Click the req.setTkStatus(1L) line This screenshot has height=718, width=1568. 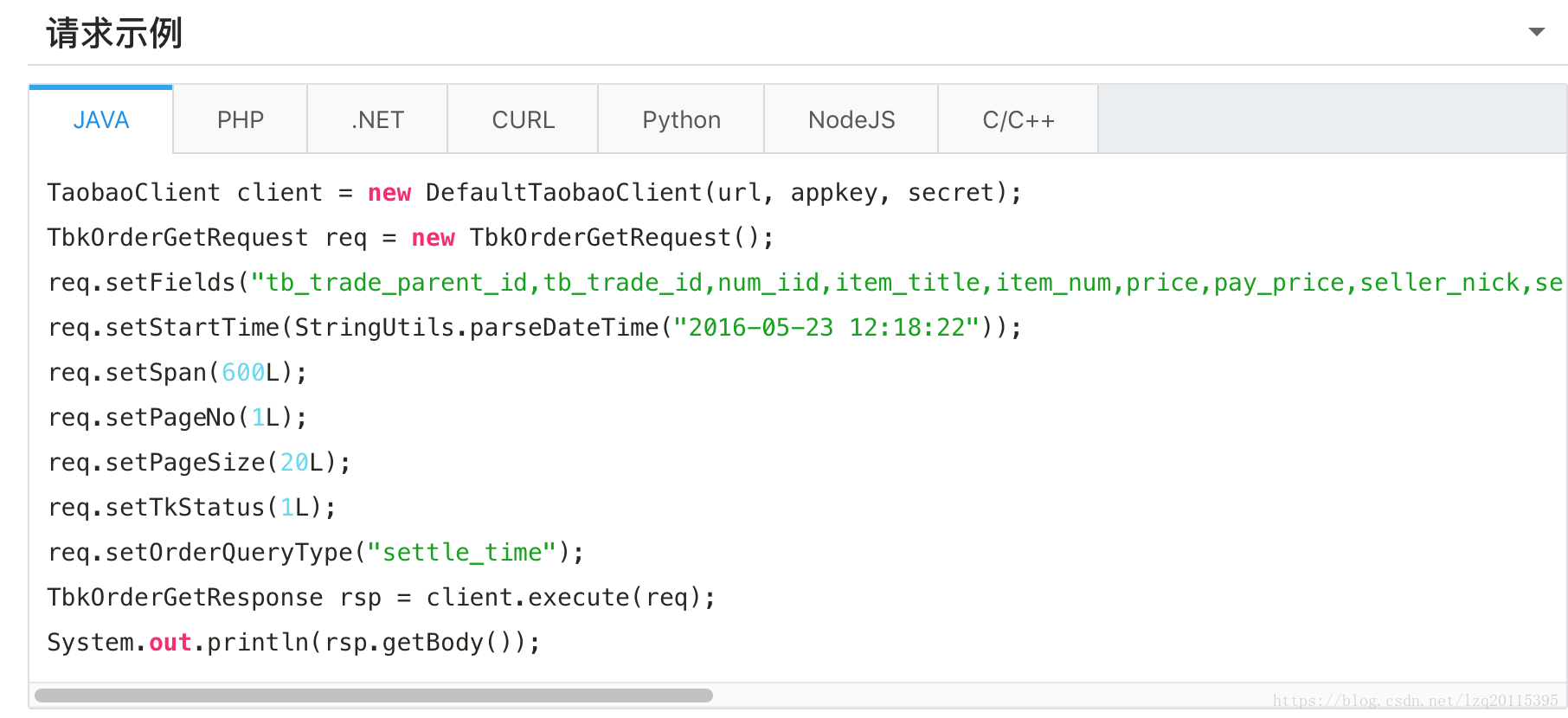(x=191, y=507)
